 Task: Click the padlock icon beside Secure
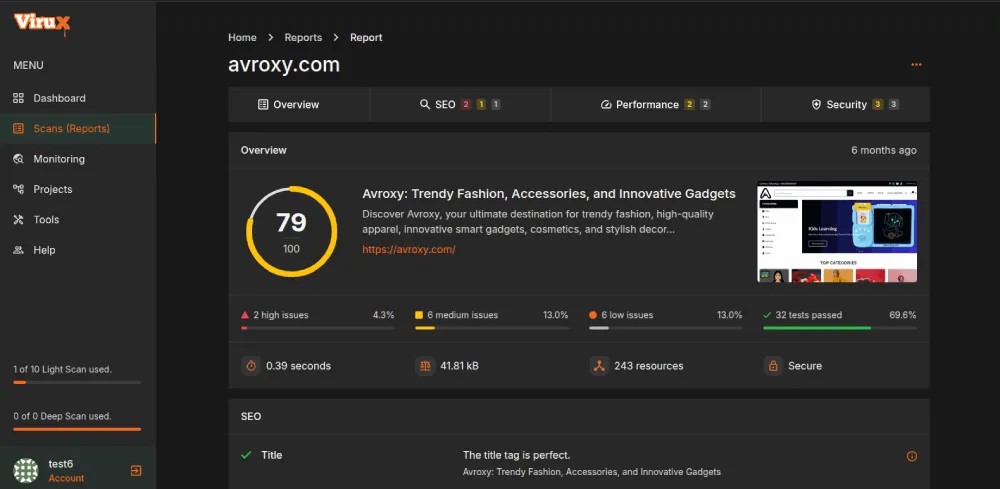coord(773,366)
